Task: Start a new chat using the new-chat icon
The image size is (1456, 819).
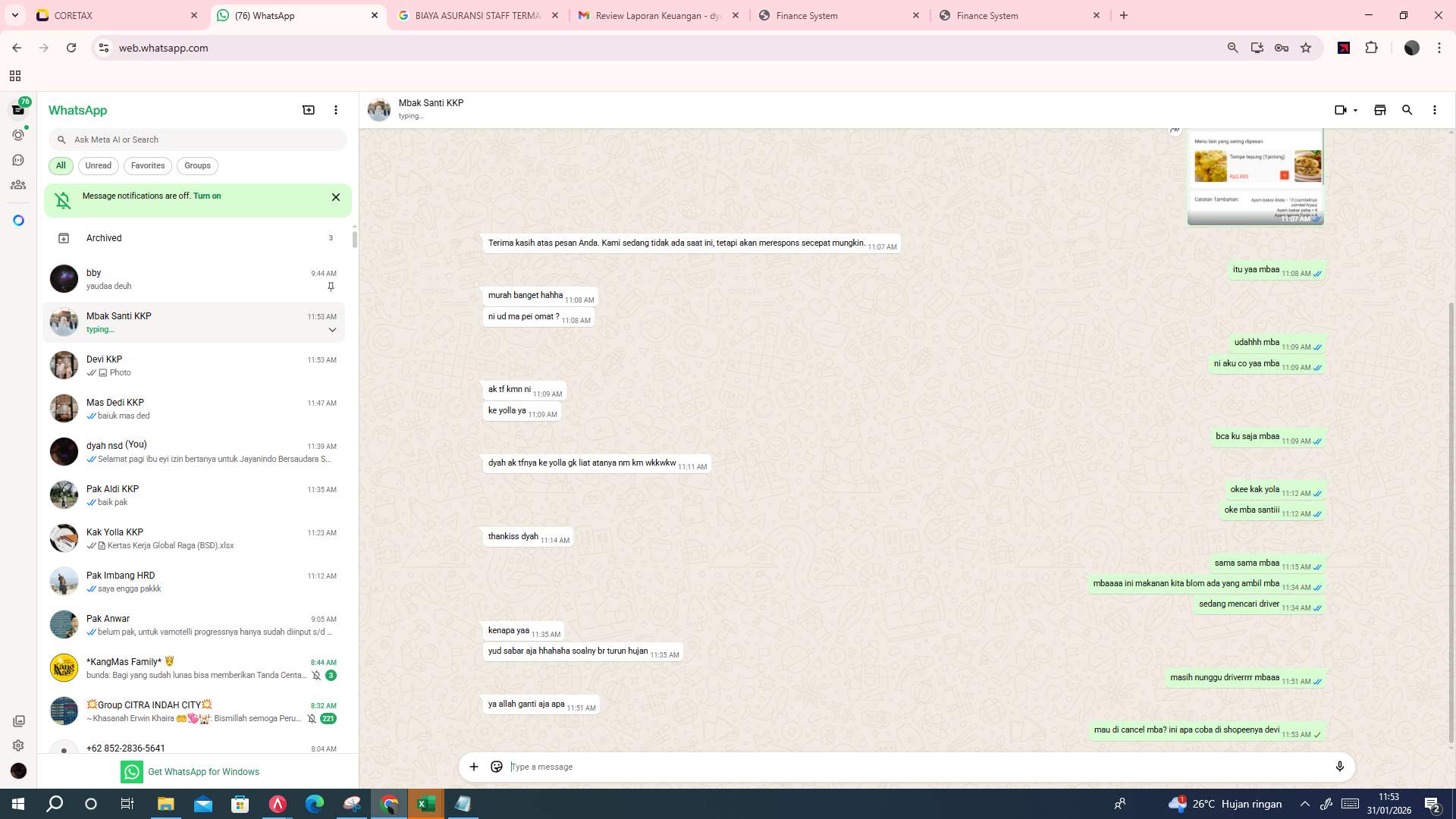Action: [308, 110]
